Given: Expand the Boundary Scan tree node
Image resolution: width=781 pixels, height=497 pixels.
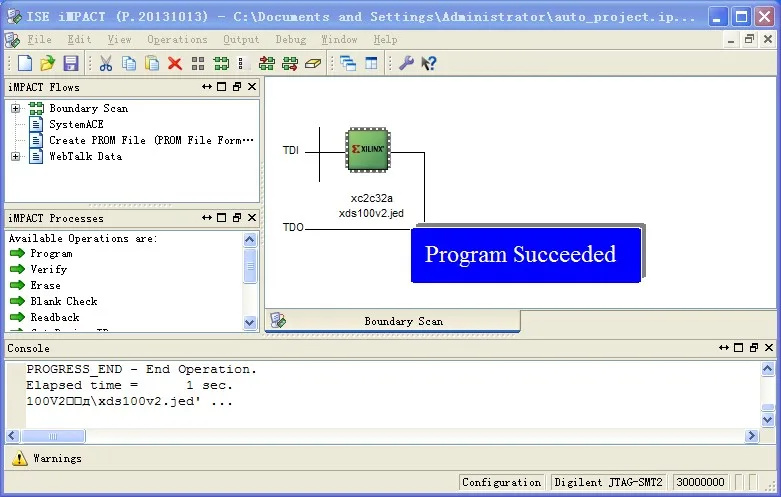Looking at the screenshot, I should (x=15, y=108).
